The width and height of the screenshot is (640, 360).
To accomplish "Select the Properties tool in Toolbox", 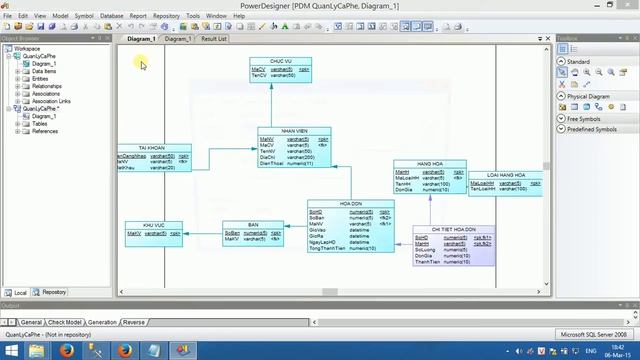I will point(623,72).
